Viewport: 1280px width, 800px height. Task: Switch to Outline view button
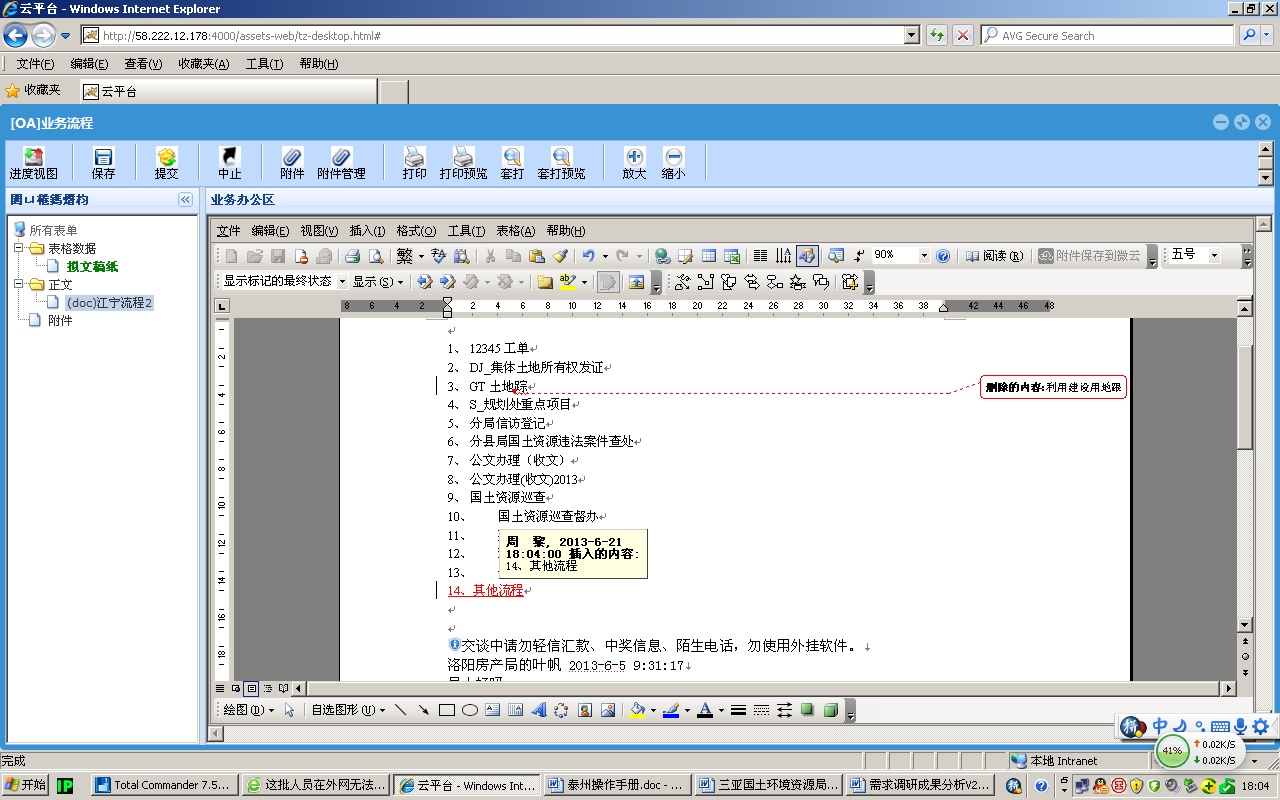268,689
